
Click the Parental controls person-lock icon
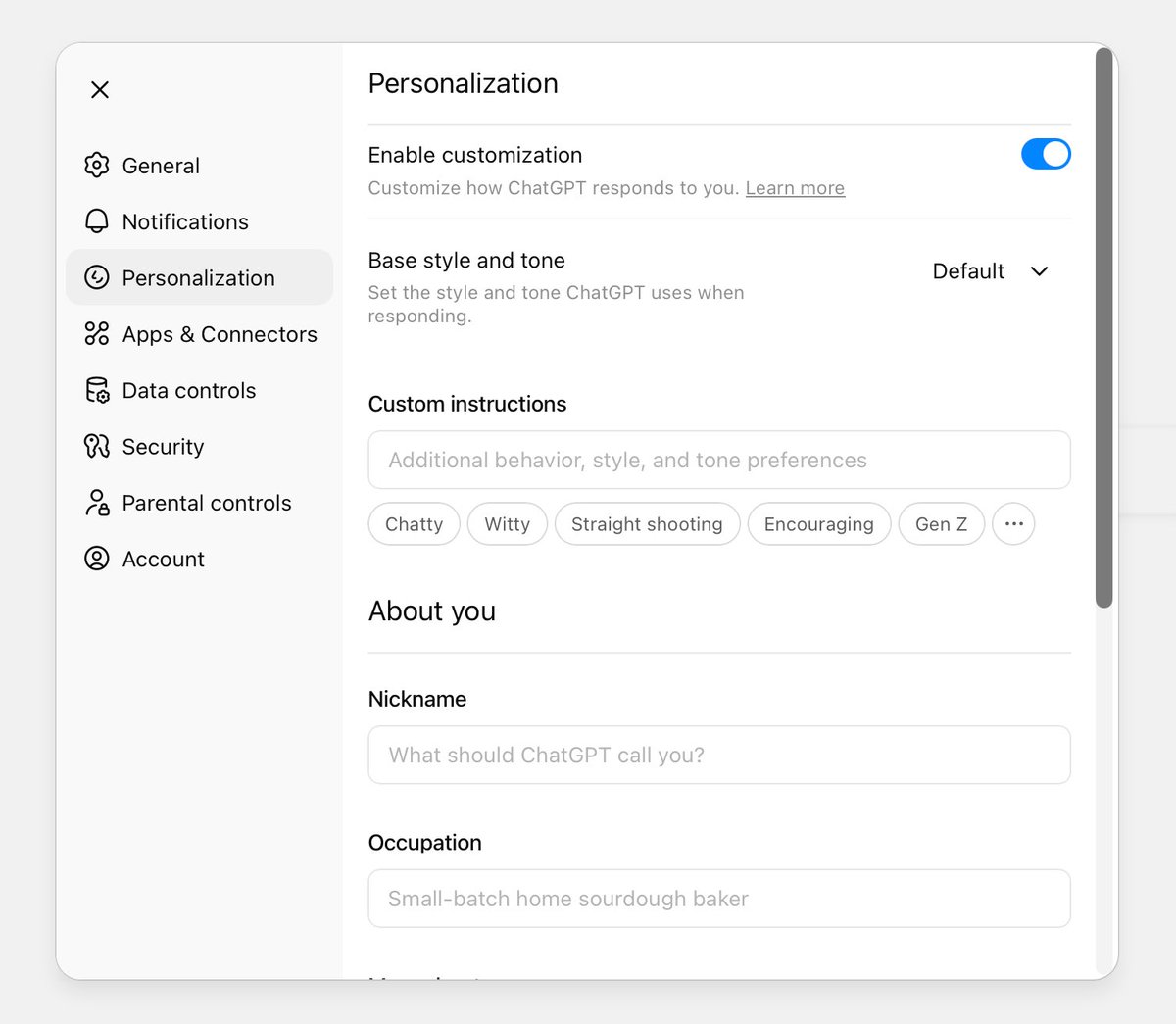point(97,503)
